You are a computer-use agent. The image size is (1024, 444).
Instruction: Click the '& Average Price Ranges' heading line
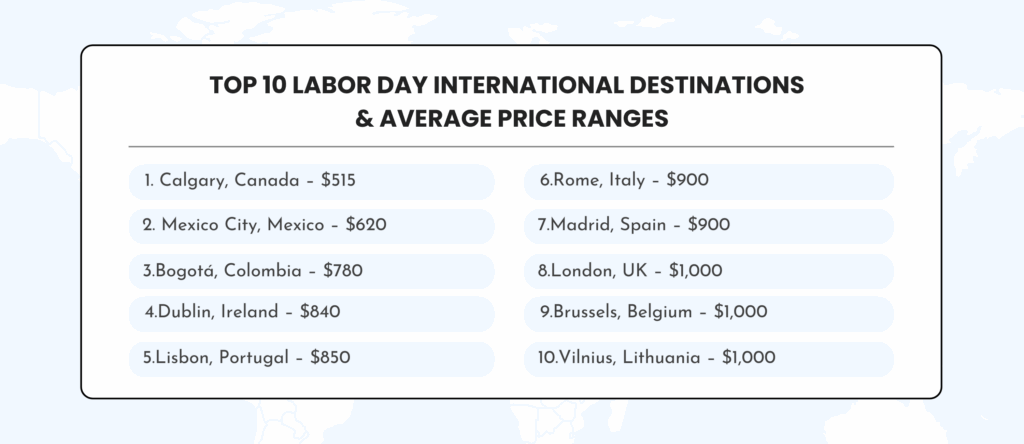click(x=511, y=119)
